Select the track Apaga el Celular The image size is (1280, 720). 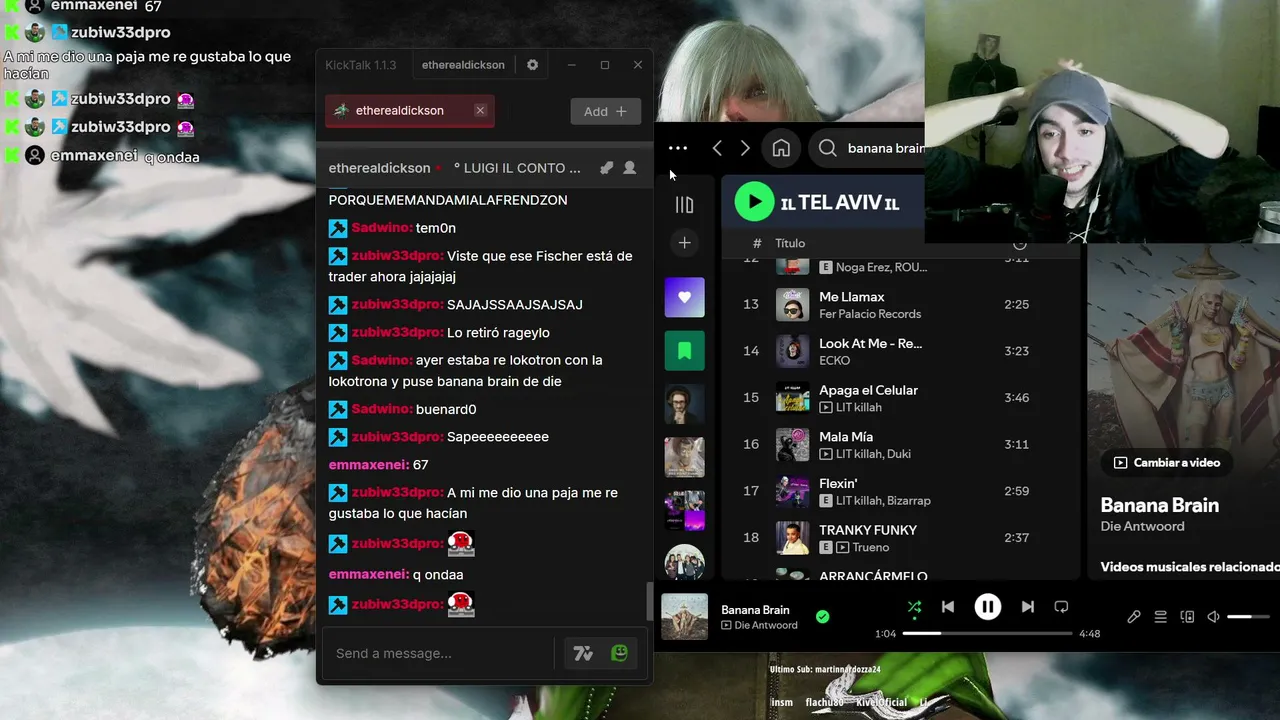point(868,390)
